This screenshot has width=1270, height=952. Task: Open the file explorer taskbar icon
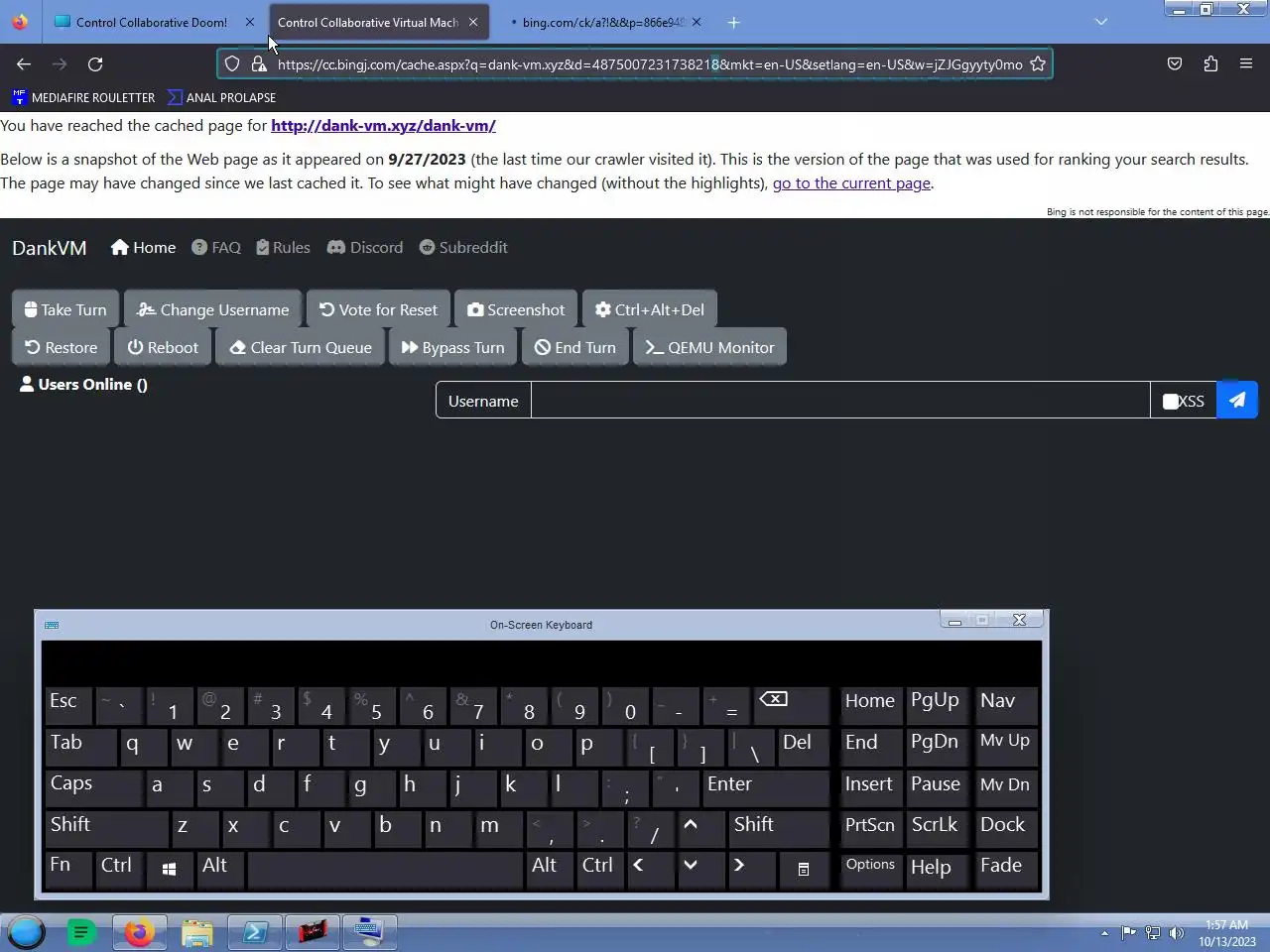[196, 932]
